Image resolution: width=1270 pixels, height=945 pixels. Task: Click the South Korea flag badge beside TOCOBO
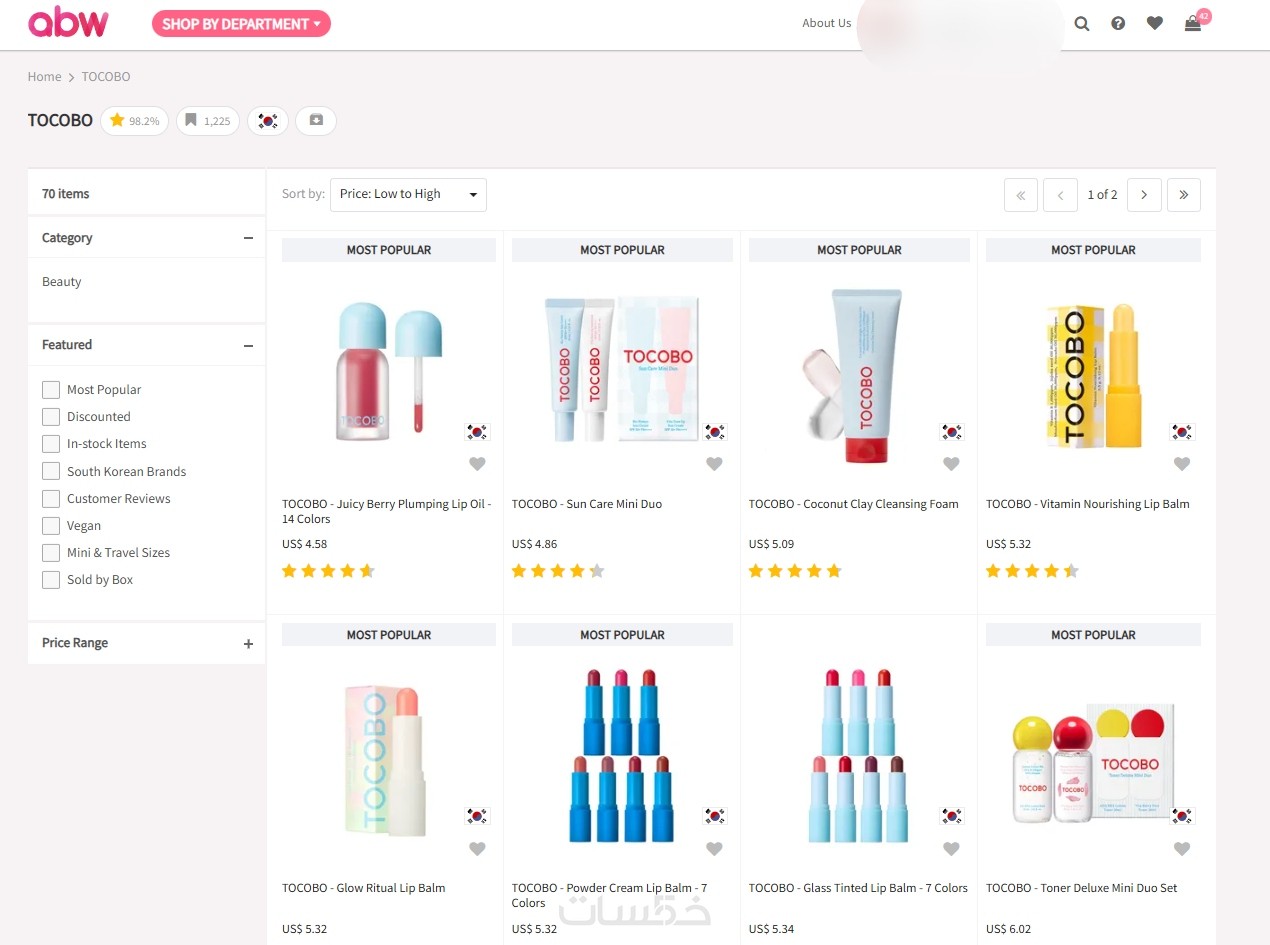pyautogui.click(x=268, y=121)
